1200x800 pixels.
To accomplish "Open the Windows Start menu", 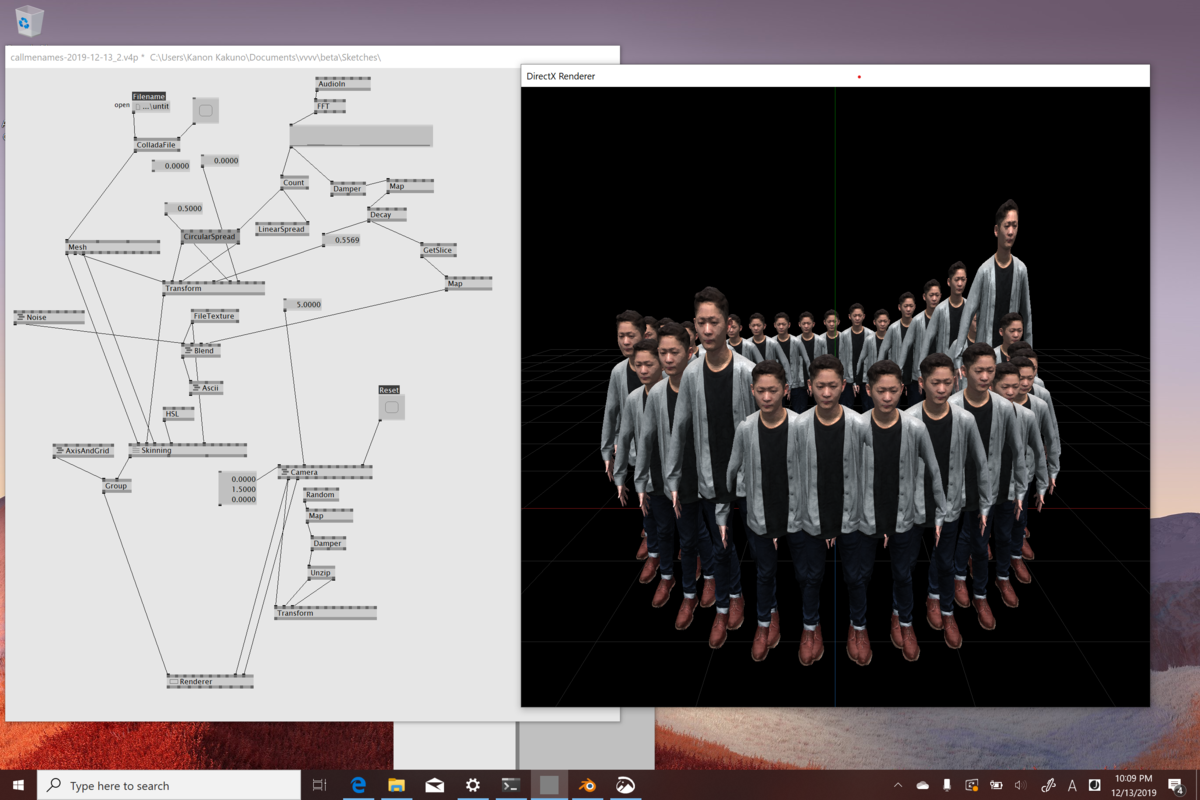I will point(18,785).
